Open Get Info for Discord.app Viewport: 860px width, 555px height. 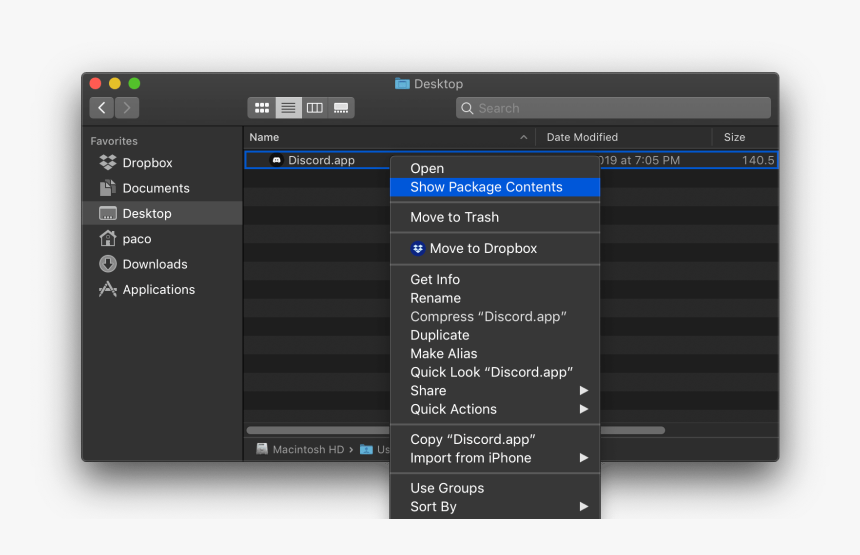(495, 279)
